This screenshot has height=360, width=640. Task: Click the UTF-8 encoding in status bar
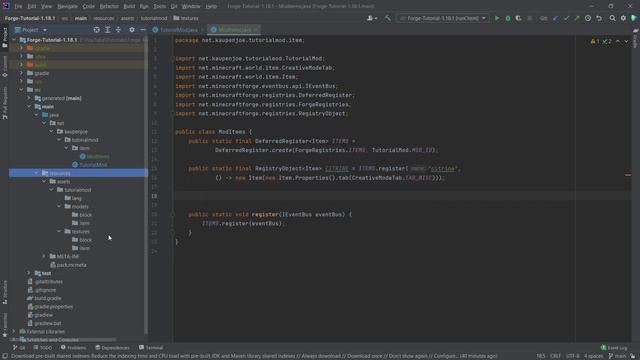(573, 356)
